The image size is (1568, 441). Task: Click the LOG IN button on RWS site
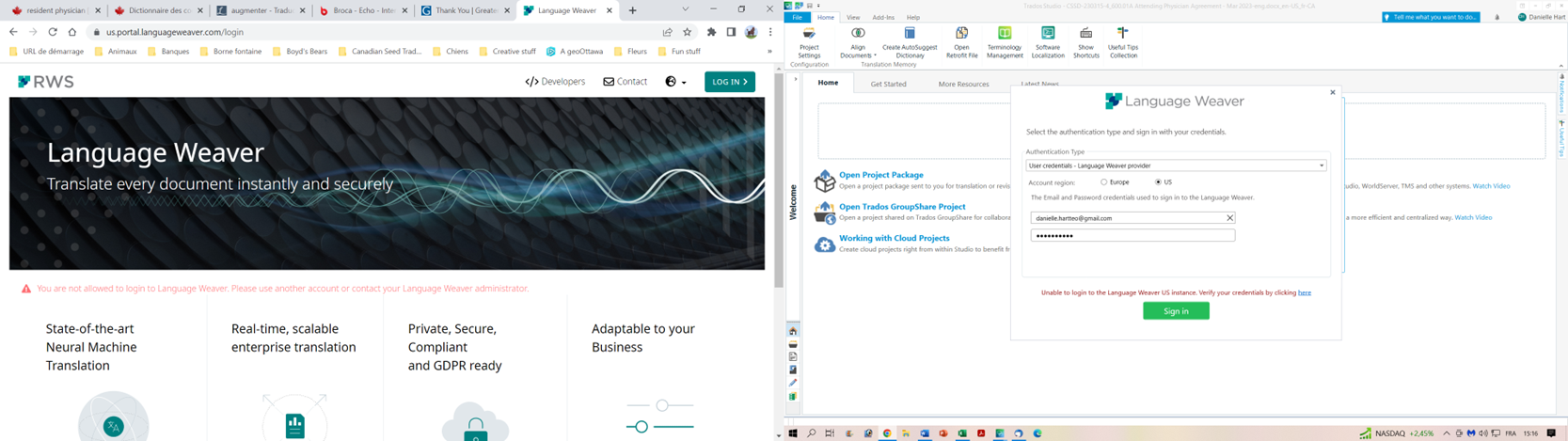tap(729, 82)
